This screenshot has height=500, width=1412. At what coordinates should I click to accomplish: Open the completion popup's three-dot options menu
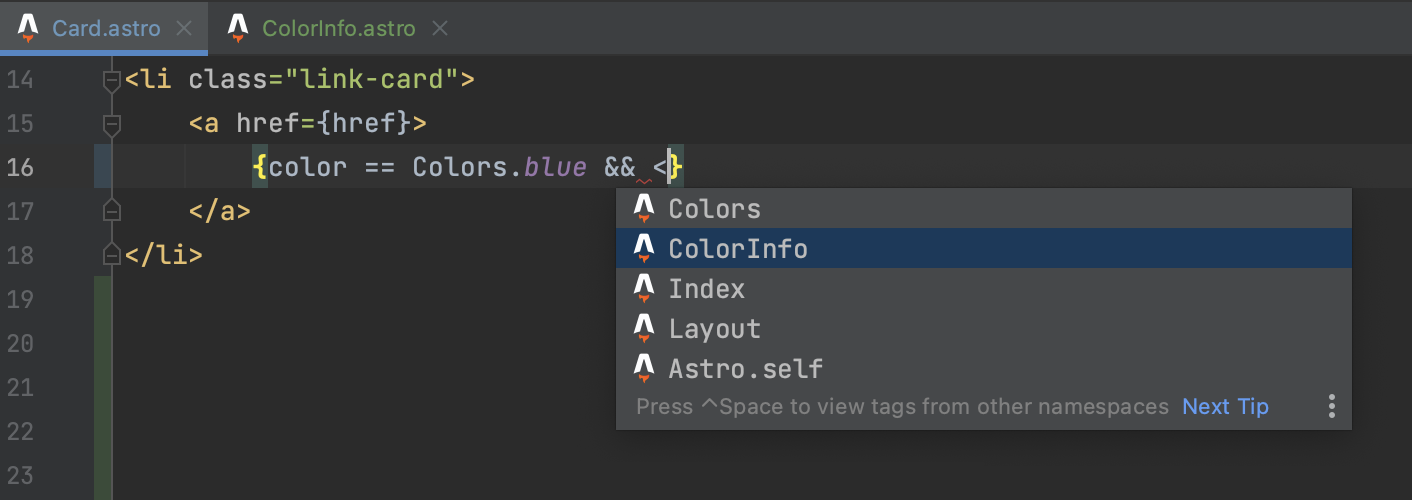point(1332,406)
